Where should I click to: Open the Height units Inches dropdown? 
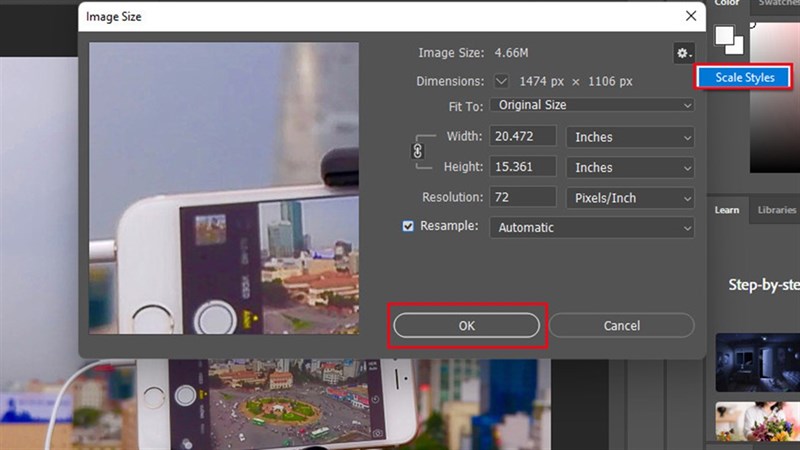click(630, 167)
